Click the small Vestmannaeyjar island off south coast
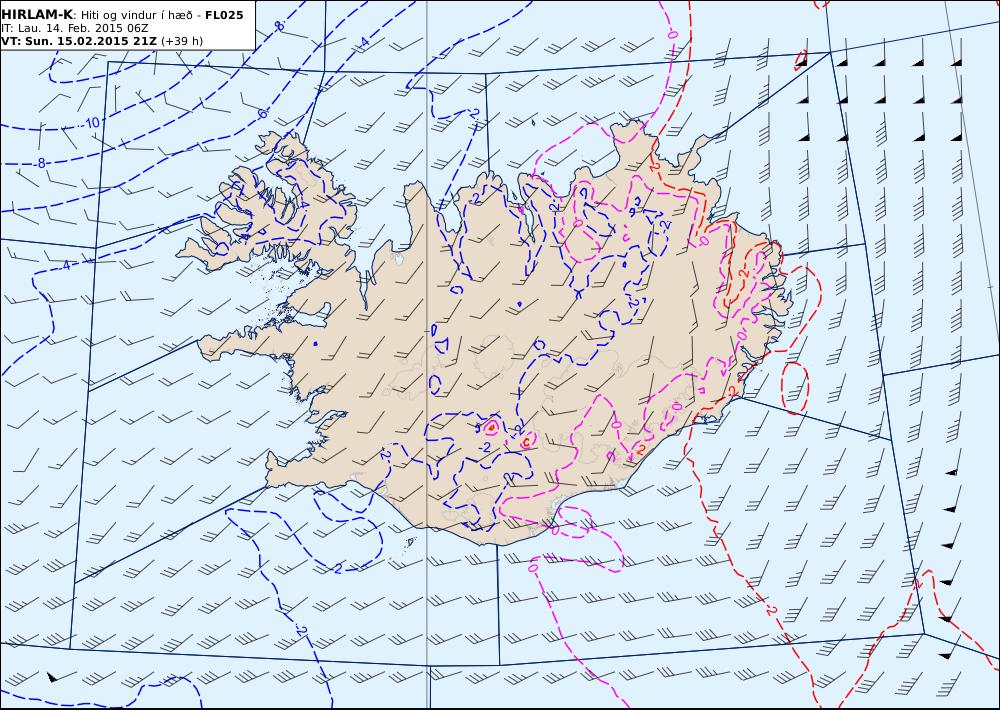The width and height of the screenshot is (1000, 710). click(x=411, y=542)
